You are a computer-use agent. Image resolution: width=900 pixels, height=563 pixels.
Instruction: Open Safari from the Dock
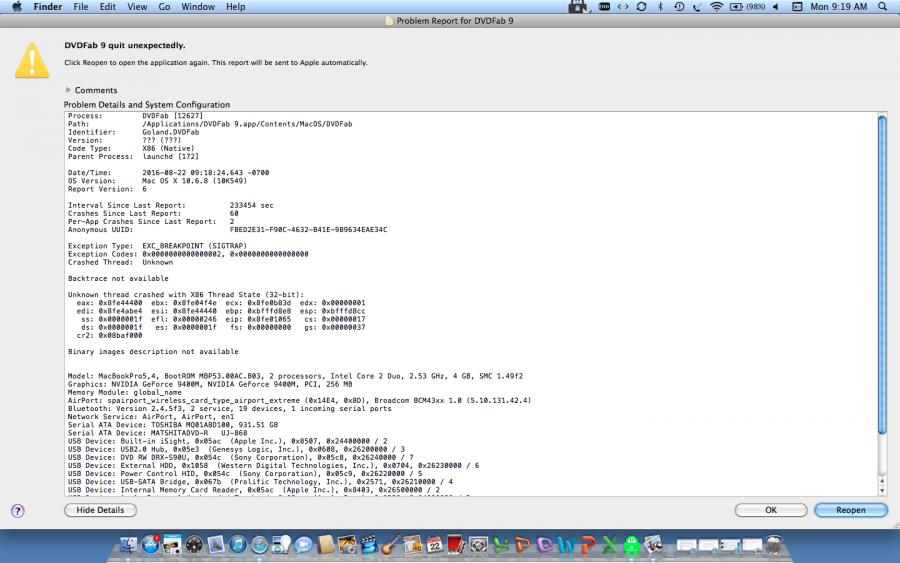tap(259, 545)
